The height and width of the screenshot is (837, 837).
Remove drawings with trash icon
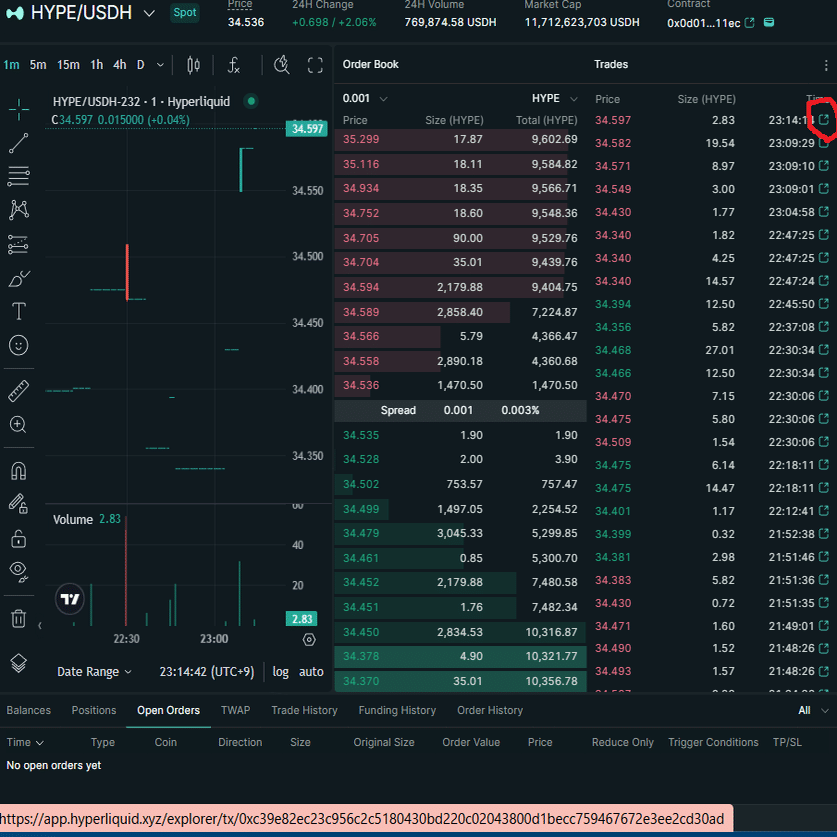(19, 619)
